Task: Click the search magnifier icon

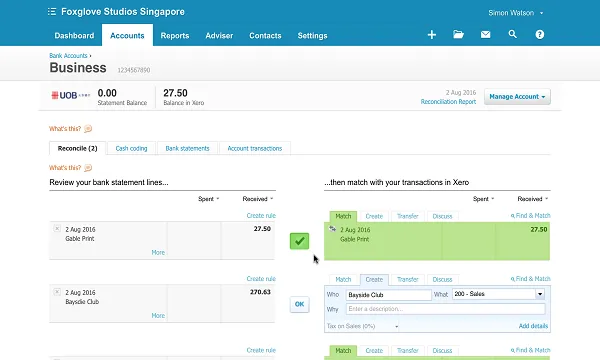Action: coord(512,34)
